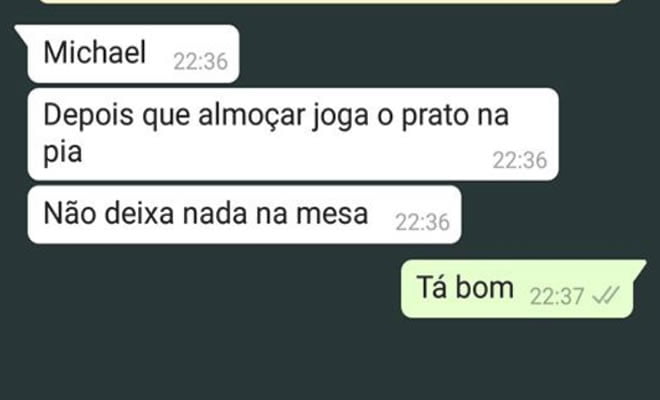Tap timestamp on "Não deixa nada" message
Viewport: 660px width, 400px height.
[x=423, y=222]
